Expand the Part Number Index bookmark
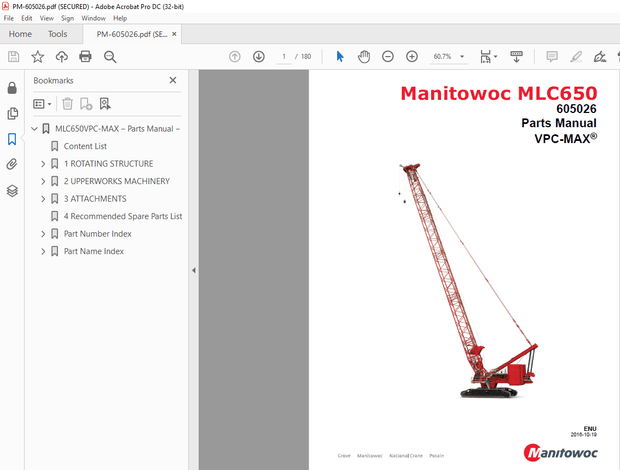The image size is (620, 470). (x=43, y=234)
